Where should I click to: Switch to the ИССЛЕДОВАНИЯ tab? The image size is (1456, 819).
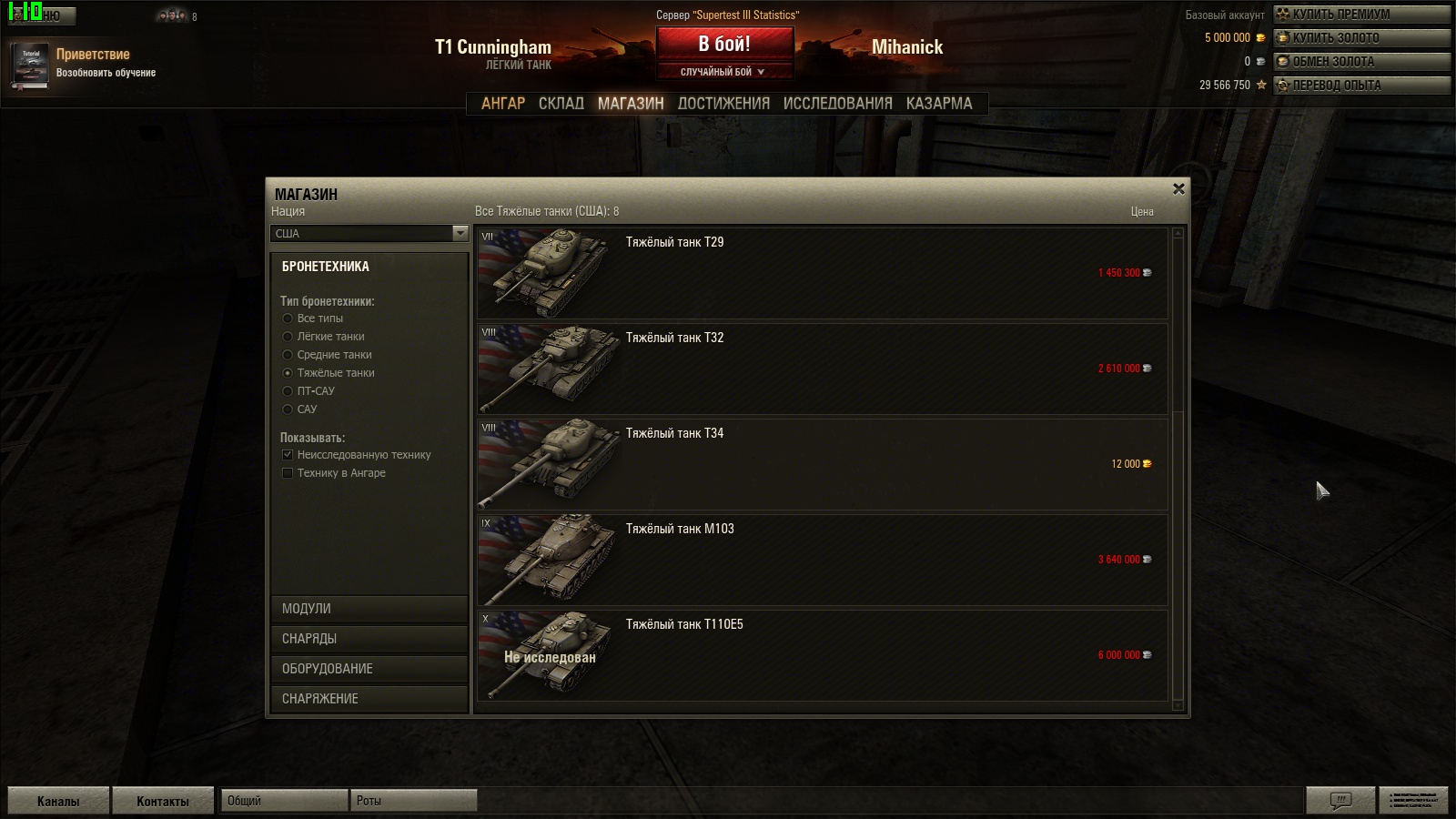pyautogui.click(x=837, y=104)
